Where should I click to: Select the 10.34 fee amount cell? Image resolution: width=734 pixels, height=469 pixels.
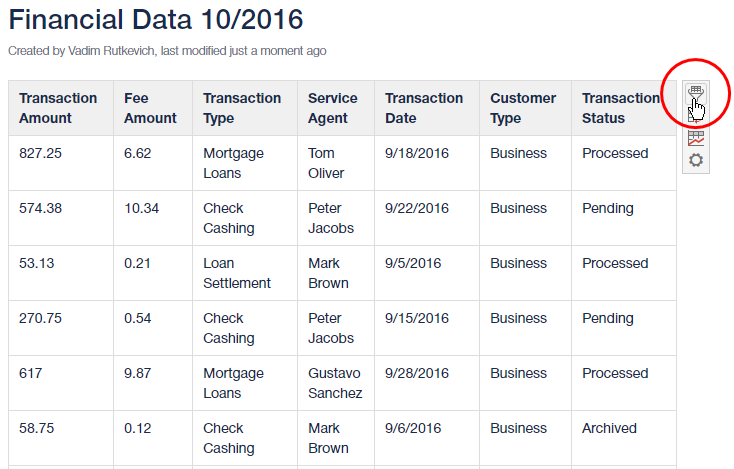(x=141, y=208)
